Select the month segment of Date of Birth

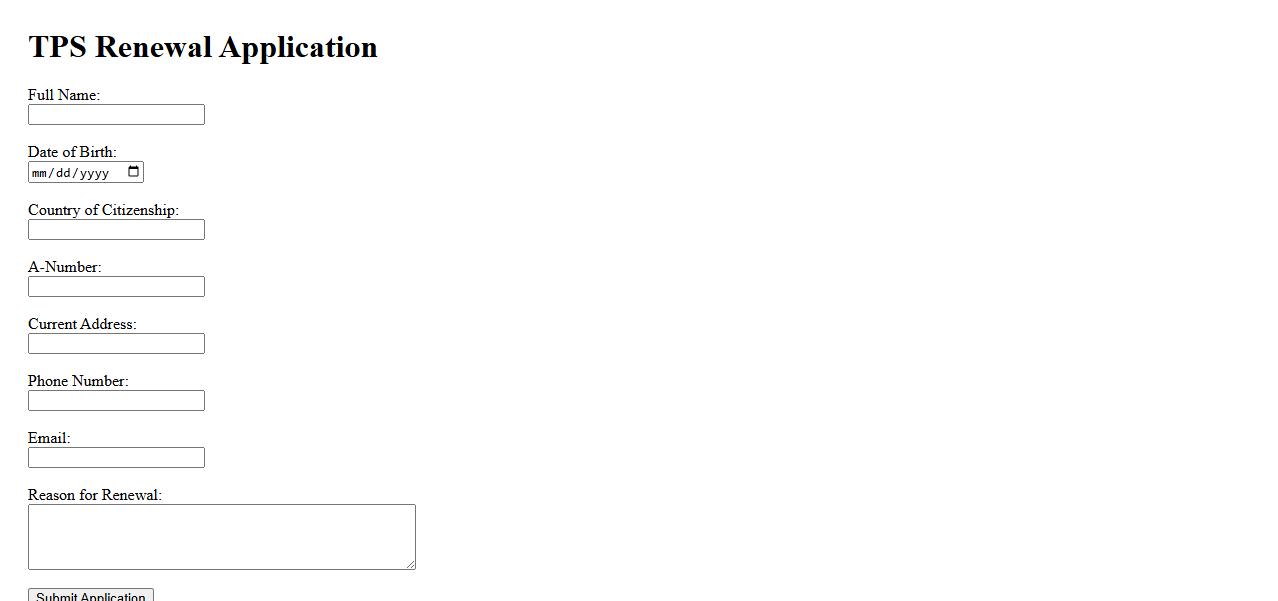click(x=40, y=173)
